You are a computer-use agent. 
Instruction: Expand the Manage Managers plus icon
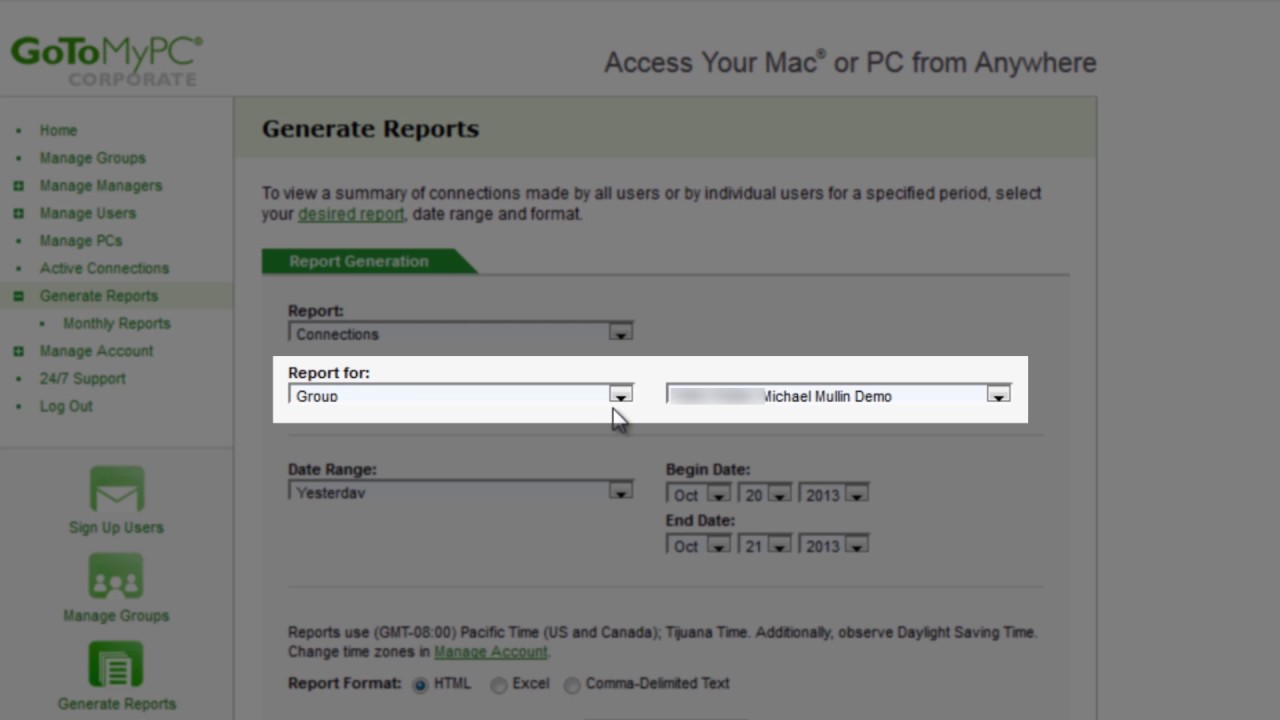[x=18, y=186]
